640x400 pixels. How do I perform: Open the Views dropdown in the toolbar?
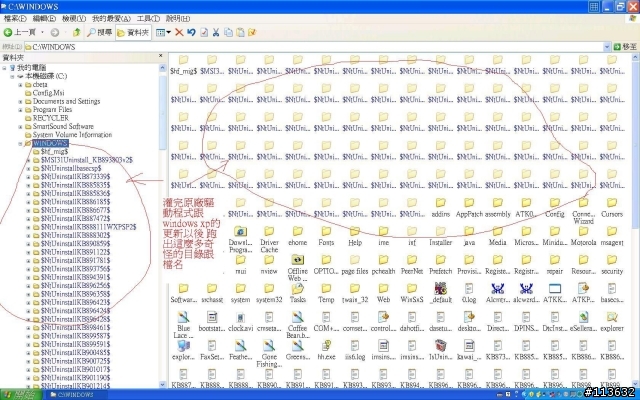[x=163, y=32]
